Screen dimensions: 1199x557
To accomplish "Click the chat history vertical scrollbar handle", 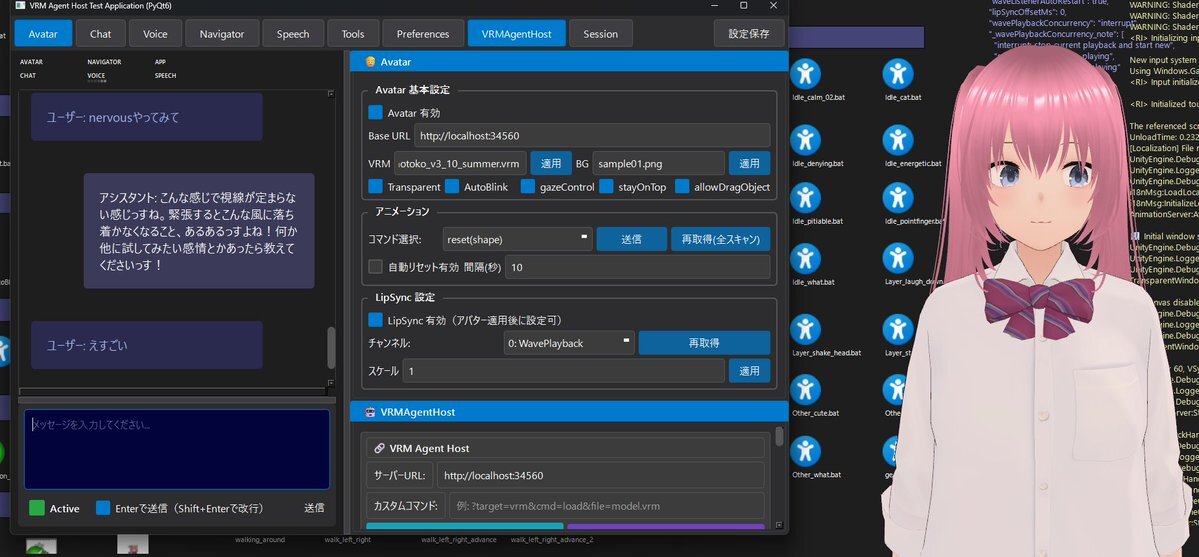I will pos(331,348).
